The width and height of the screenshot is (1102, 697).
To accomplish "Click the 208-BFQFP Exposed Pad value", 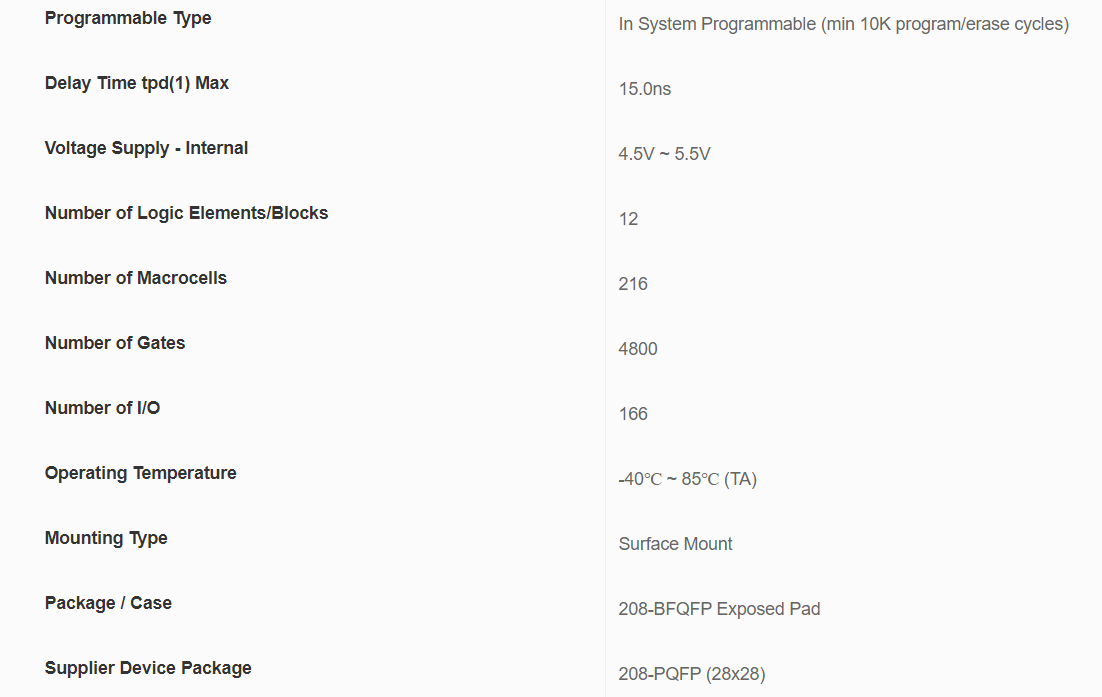I will click(x=719, y=609).
